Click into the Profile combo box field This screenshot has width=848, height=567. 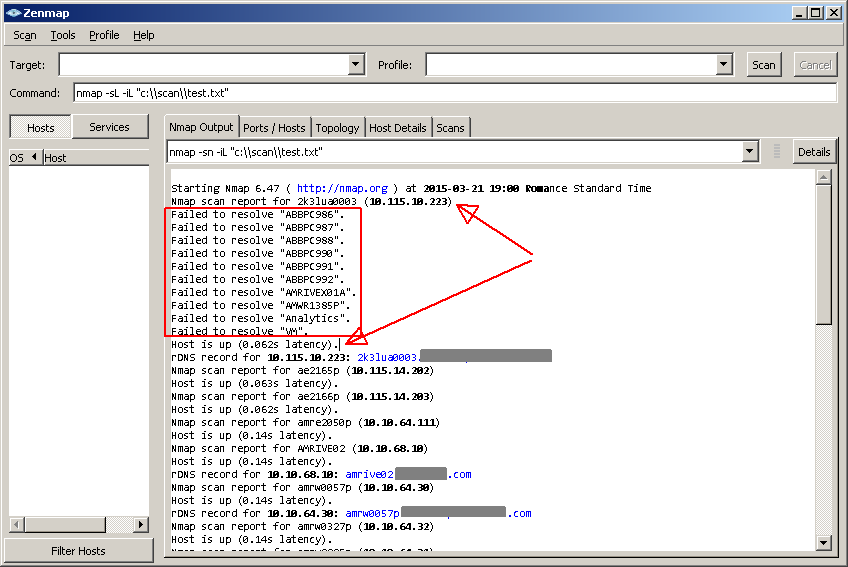pos(571,65)
